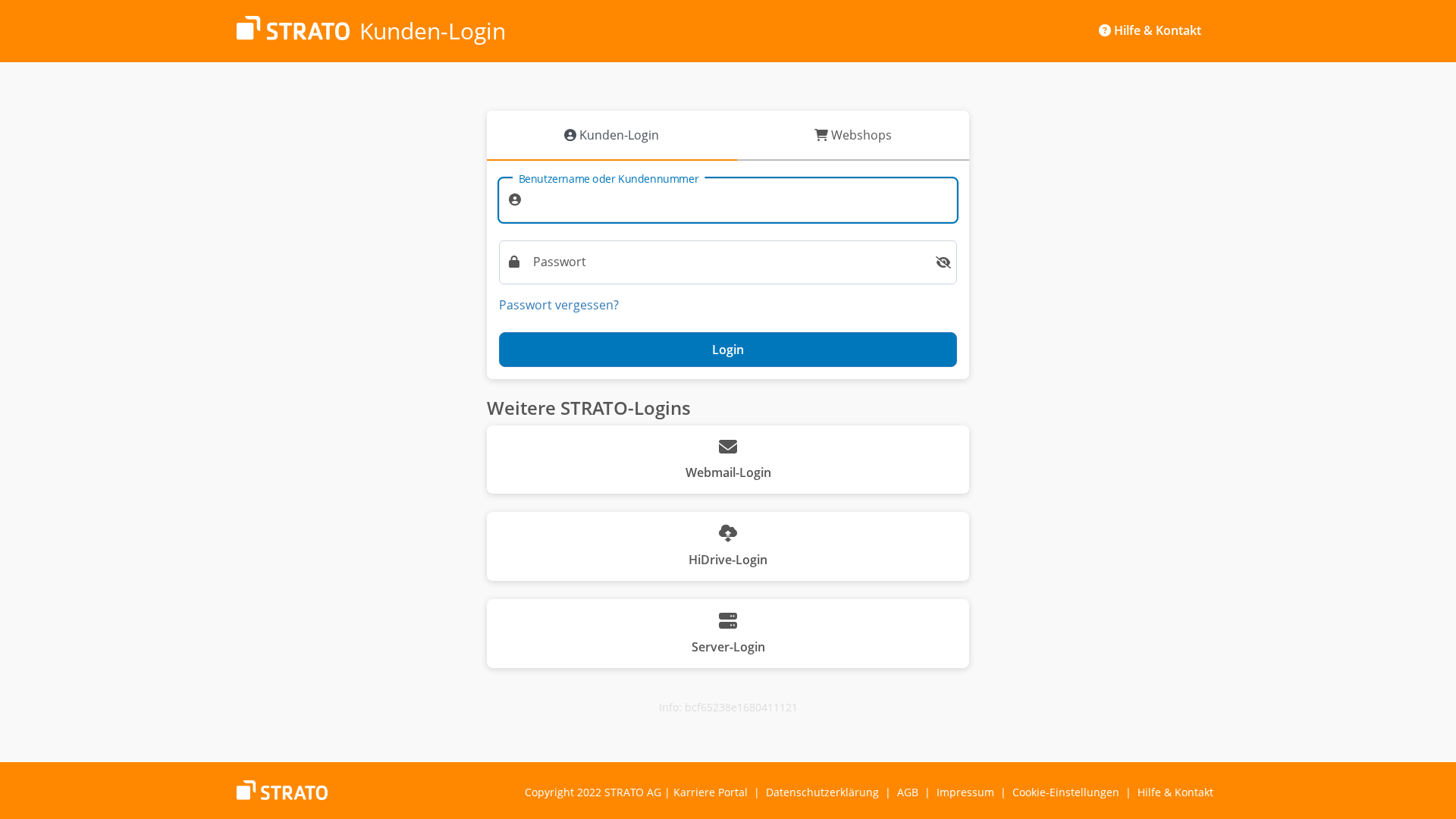Open the HiDrive-Login card
1456x819 pixels.
point(728,546)
